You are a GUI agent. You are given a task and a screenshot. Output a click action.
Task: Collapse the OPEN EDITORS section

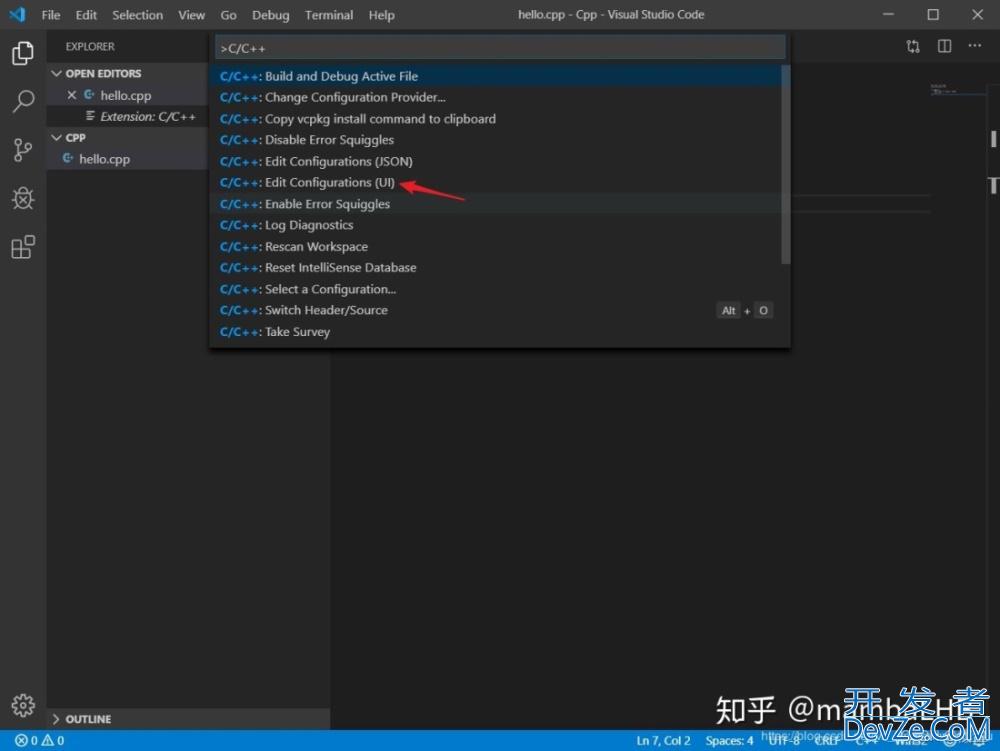point(57,73)
